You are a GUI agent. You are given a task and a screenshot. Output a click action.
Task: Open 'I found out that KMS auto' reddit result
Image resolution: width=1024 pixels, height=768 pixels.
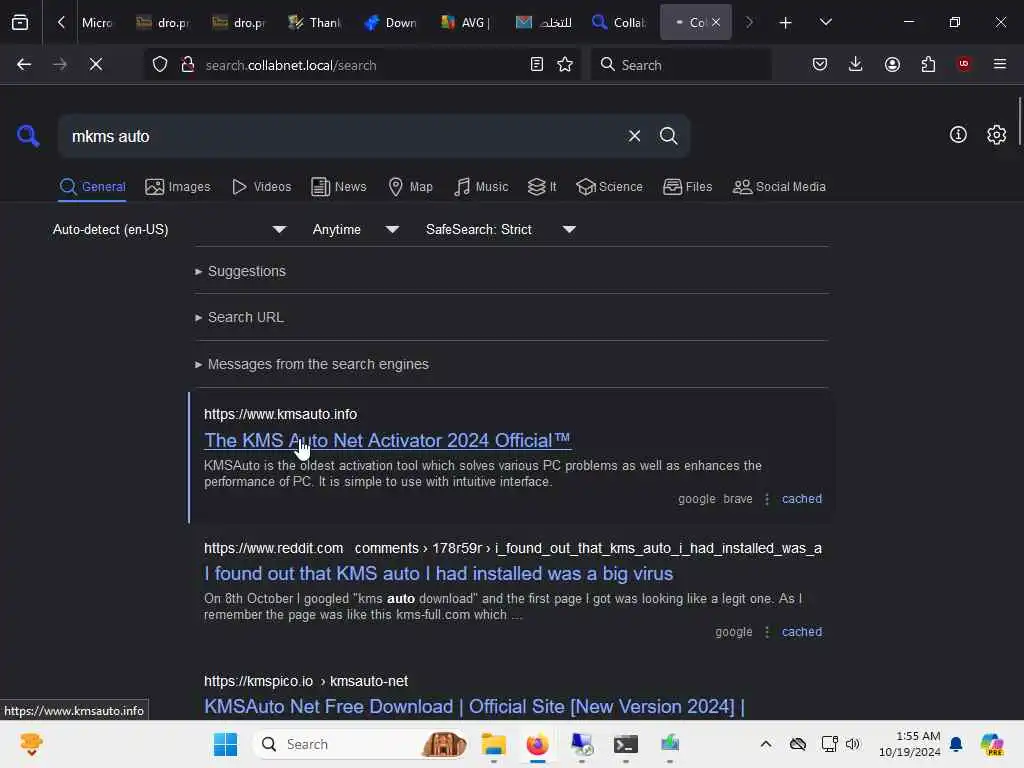[438, 573]
